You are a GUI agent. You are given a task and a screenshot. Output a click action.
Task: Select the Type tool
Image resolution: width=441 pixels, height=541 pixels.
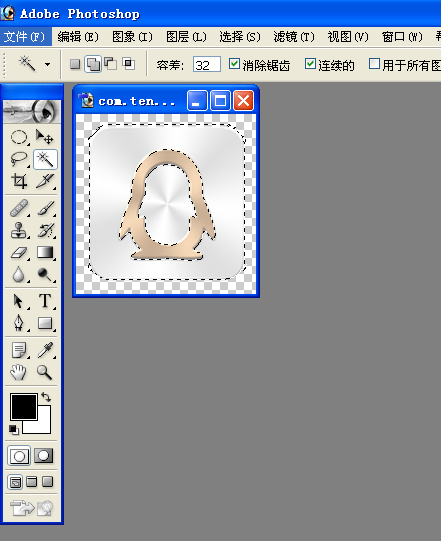45,301
